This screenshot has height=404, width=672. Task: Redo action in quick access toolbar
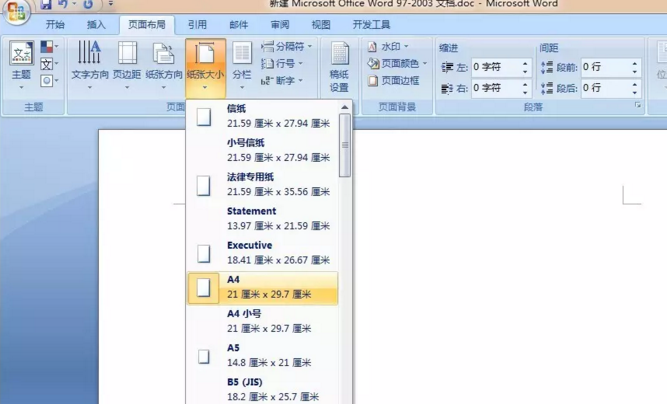(x=88, y=4)
